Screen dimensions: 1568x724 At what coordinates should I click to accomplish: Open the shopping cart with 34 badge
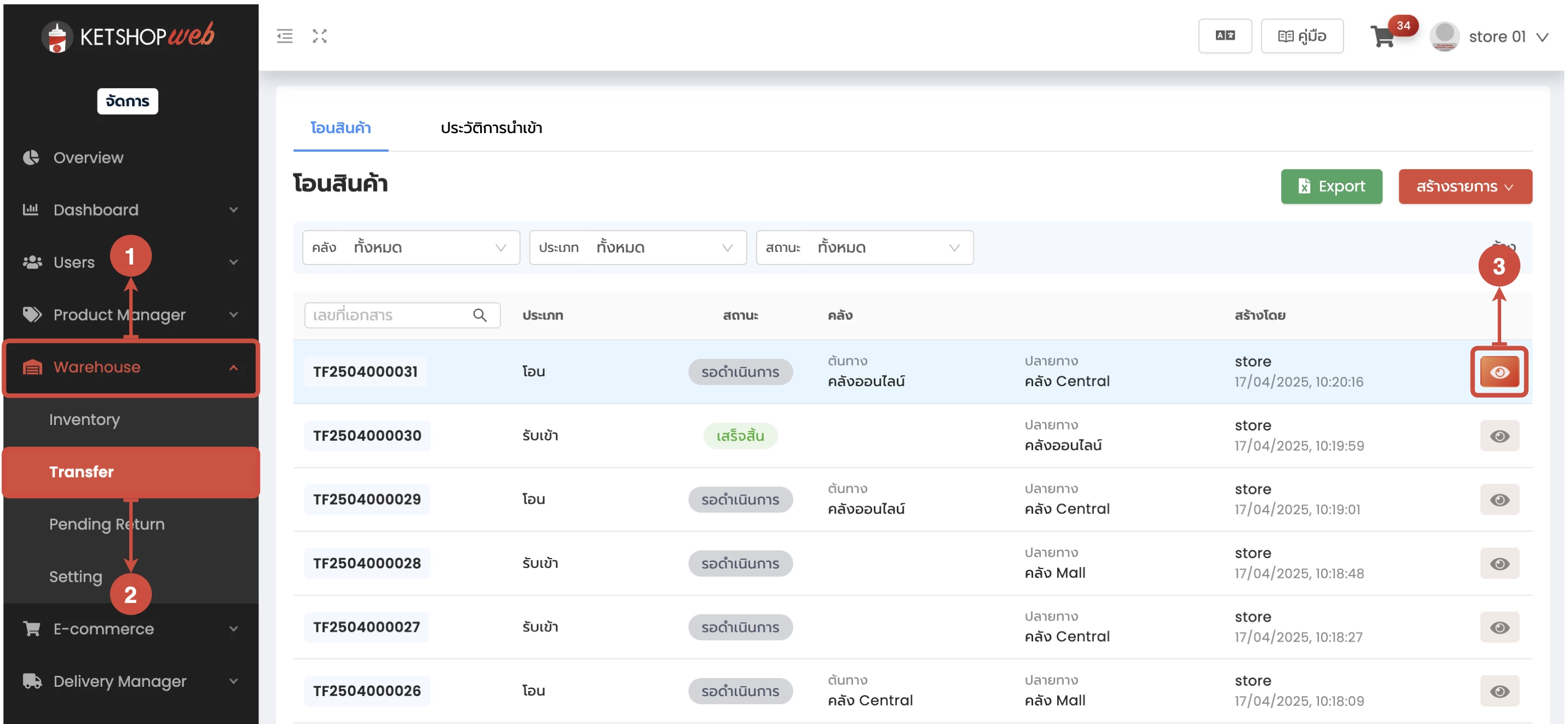point(1383,37)
